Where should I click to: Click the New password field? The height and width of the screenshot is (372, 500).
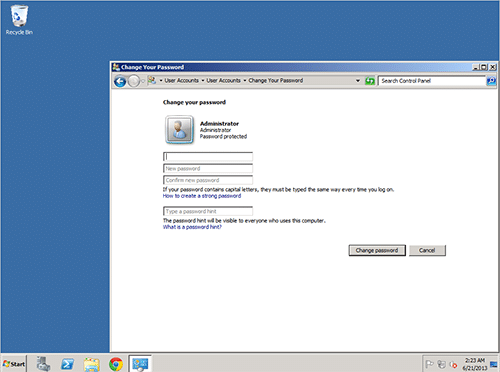[x=208, y=168]
